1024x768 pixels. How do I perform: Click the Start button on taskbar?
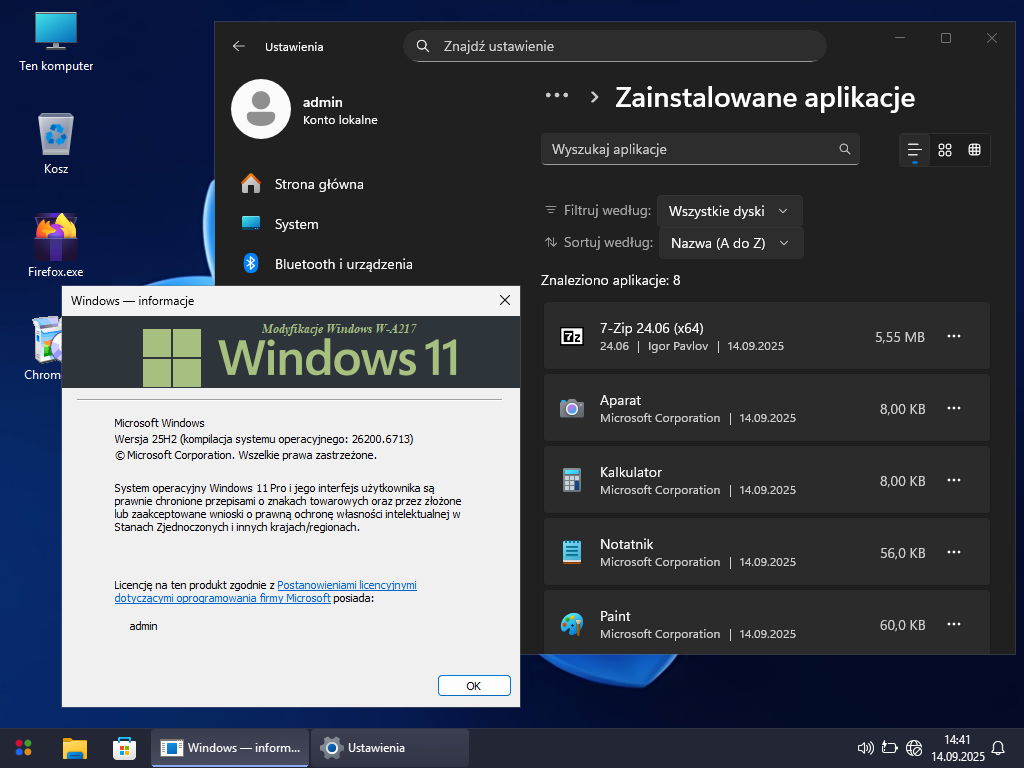click(x=24, y=747)
